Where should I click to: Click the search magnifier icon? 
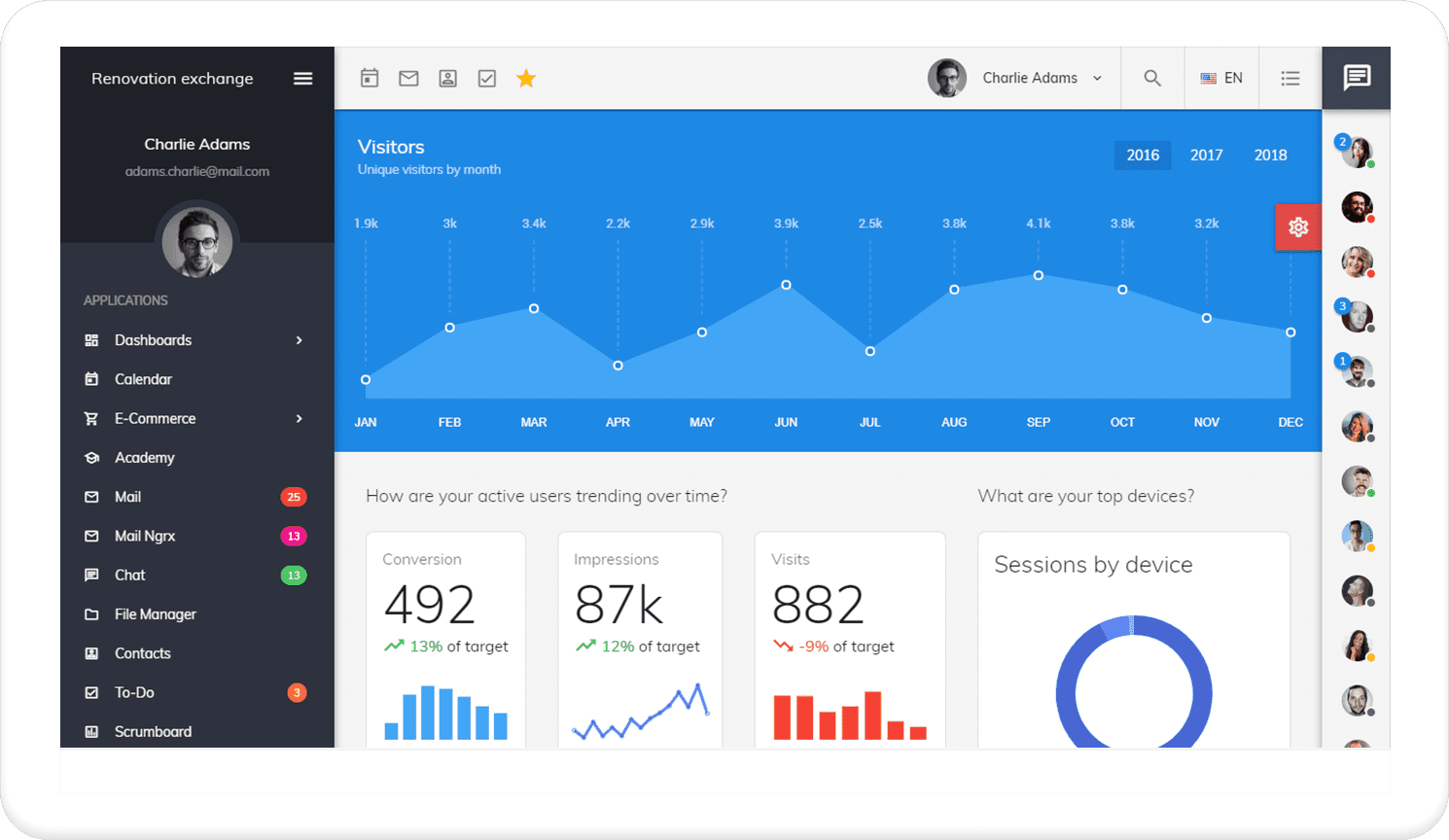coord(1152,78)
